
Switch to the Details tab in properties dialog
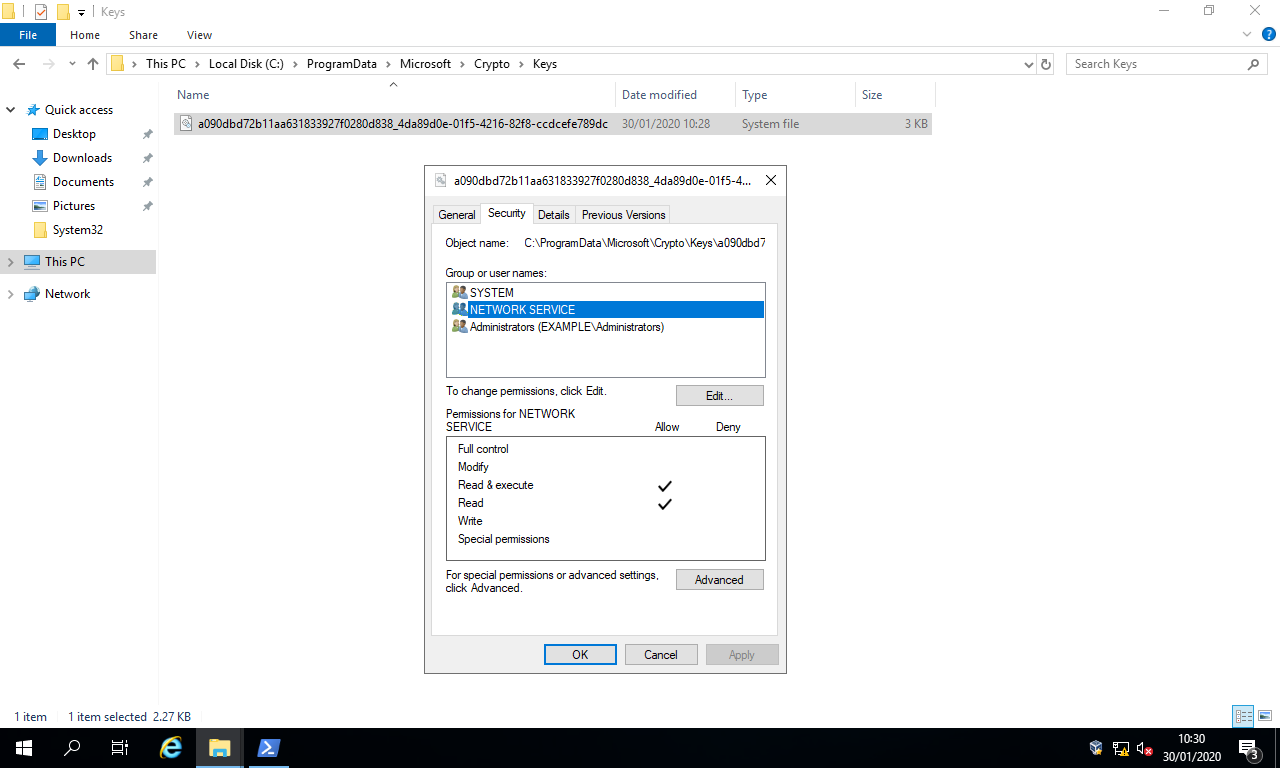tap(554, 214)
